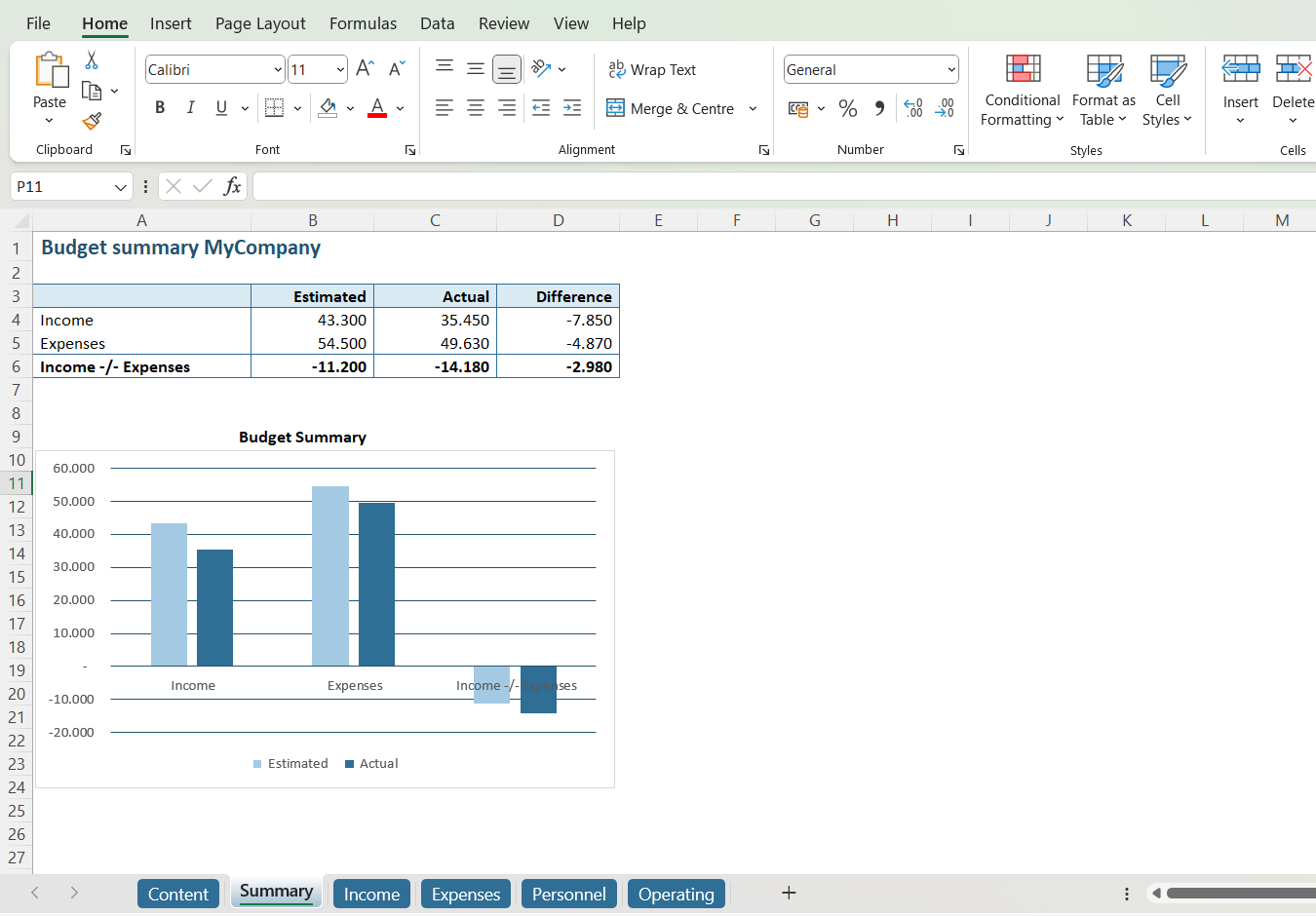Viewport: 1316px width, 916px height.
Task: Expand the Name Box dropdown
Action: (x=121, y=187)
